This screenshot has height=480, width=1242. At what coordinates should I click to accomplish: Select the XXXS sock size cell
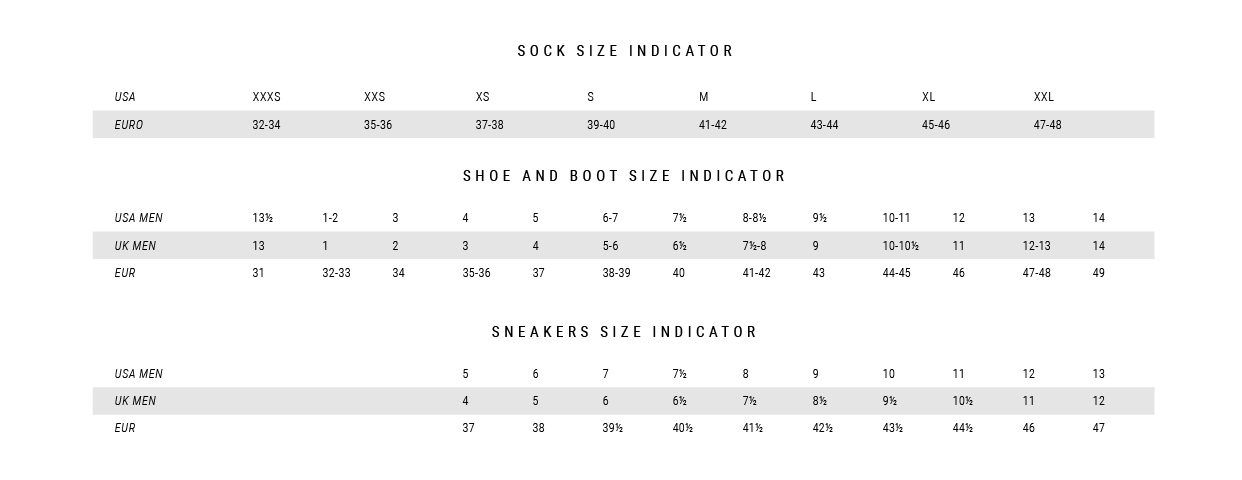267,97
